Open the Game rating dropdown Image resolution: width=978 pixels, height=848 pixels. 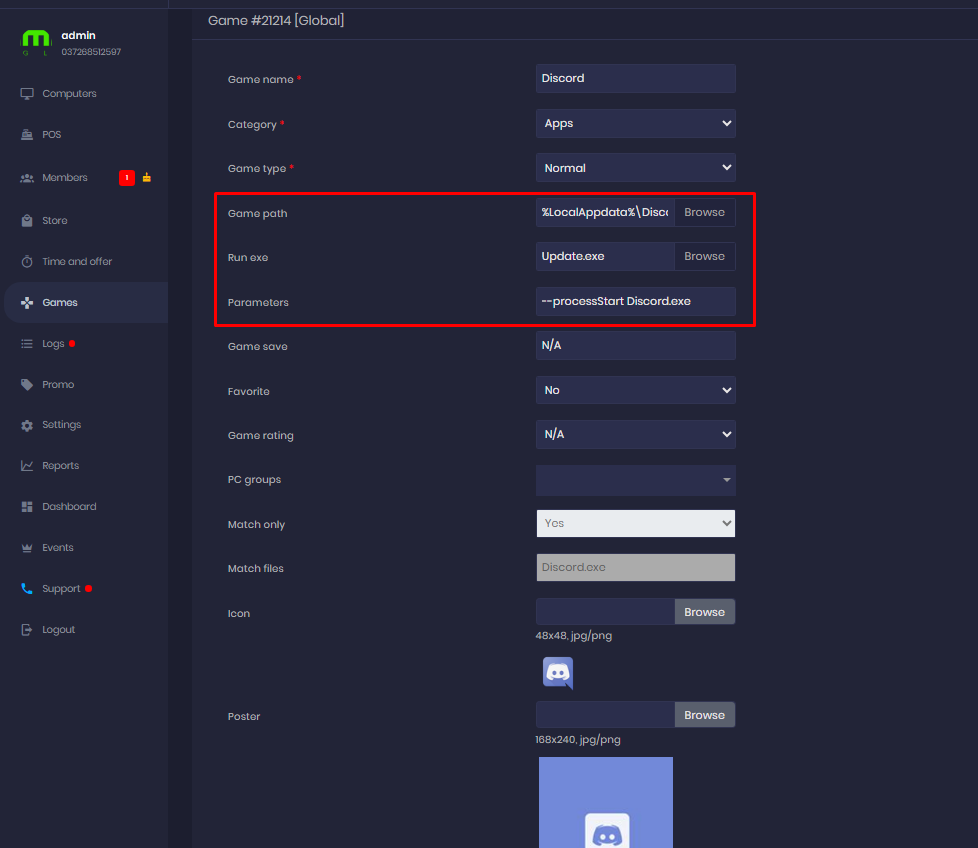[x=636, y=435]
